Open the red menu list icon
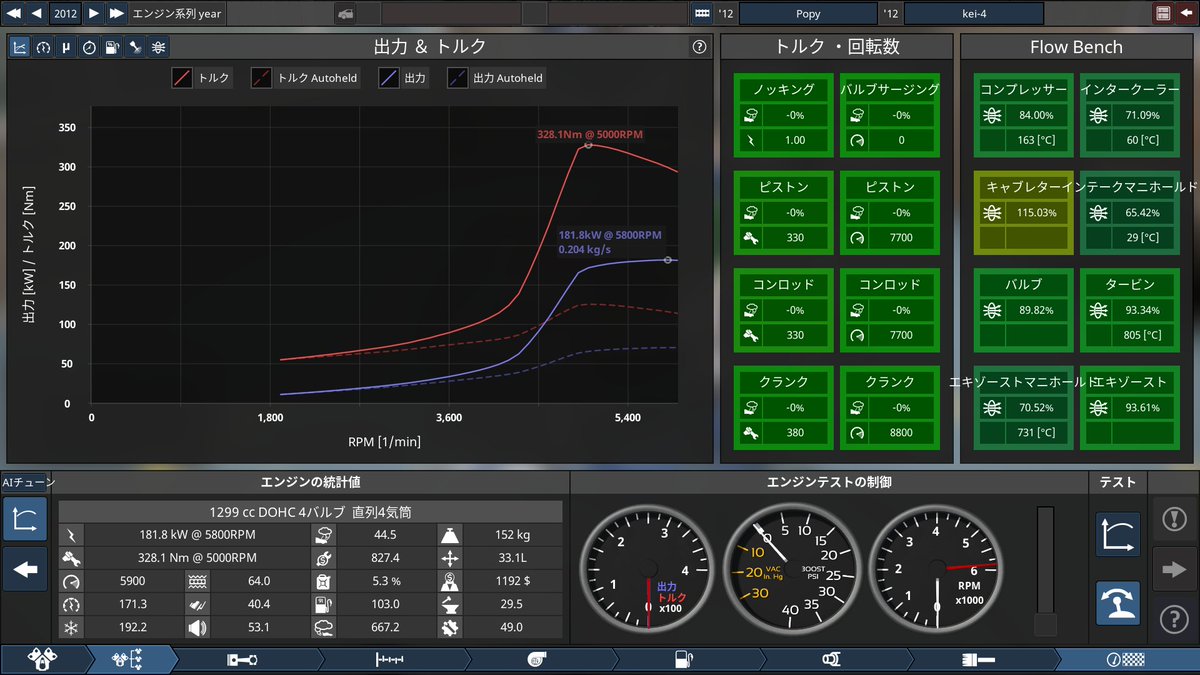 (x=1162, y=13)
